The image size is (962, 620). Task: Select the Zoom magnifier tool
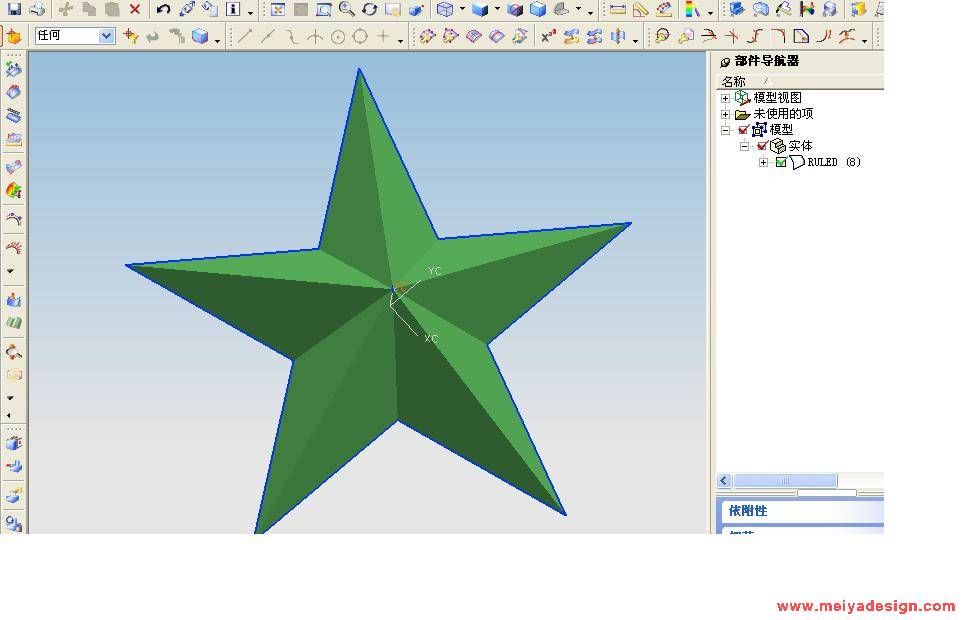pos(347,10)
